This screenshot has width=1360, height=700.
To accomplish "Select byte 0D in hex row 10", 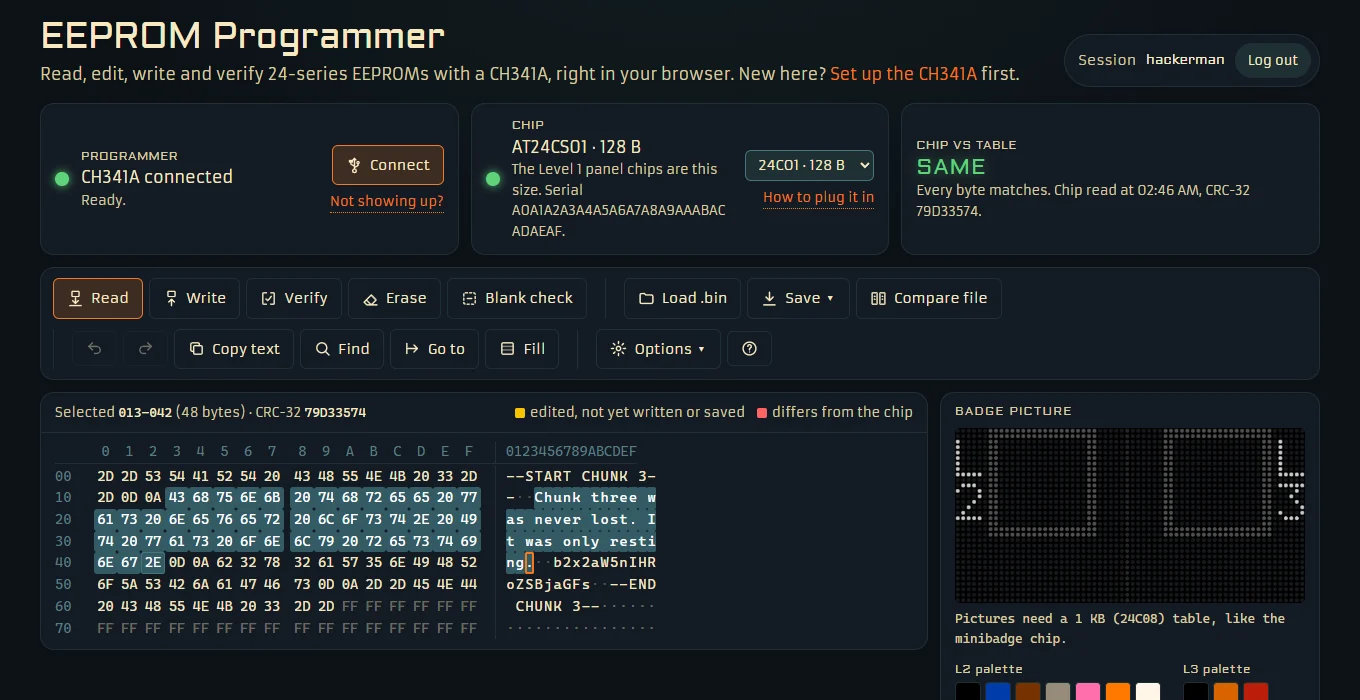I will (129, 498).
